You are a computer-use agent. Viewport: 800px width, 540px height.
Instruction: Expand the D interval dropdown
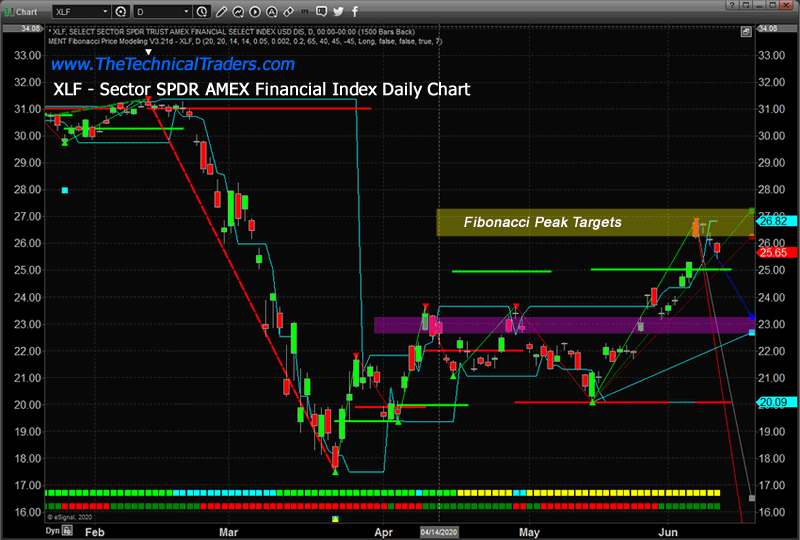pos(187,12)
